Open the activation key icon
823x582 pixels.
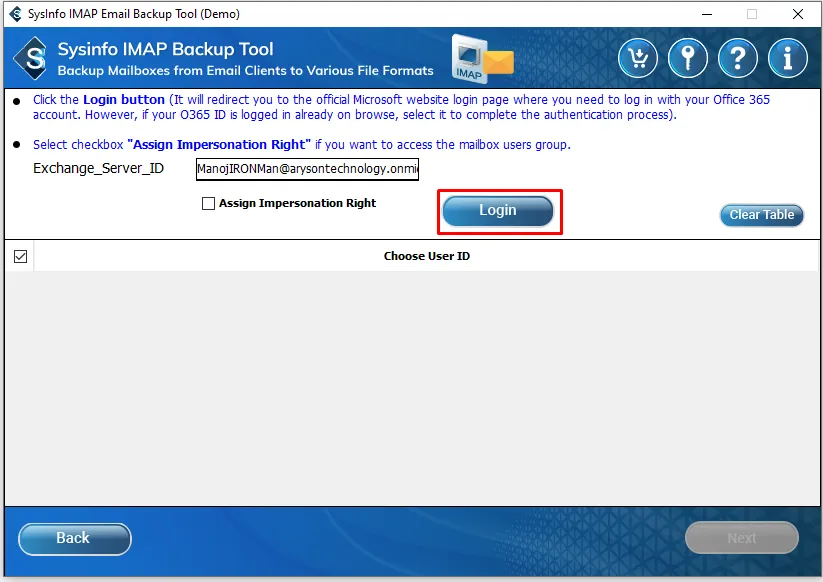[688, 58]
